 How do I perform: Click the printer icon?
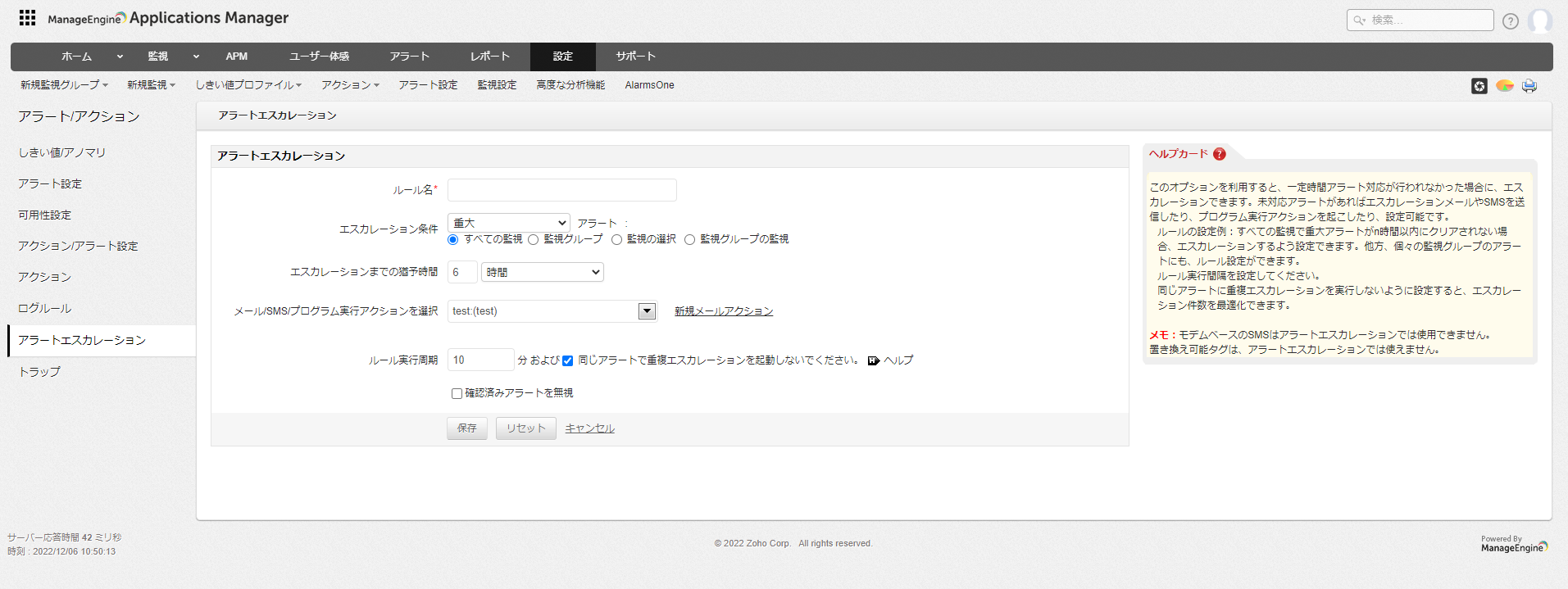[1529, 86]
